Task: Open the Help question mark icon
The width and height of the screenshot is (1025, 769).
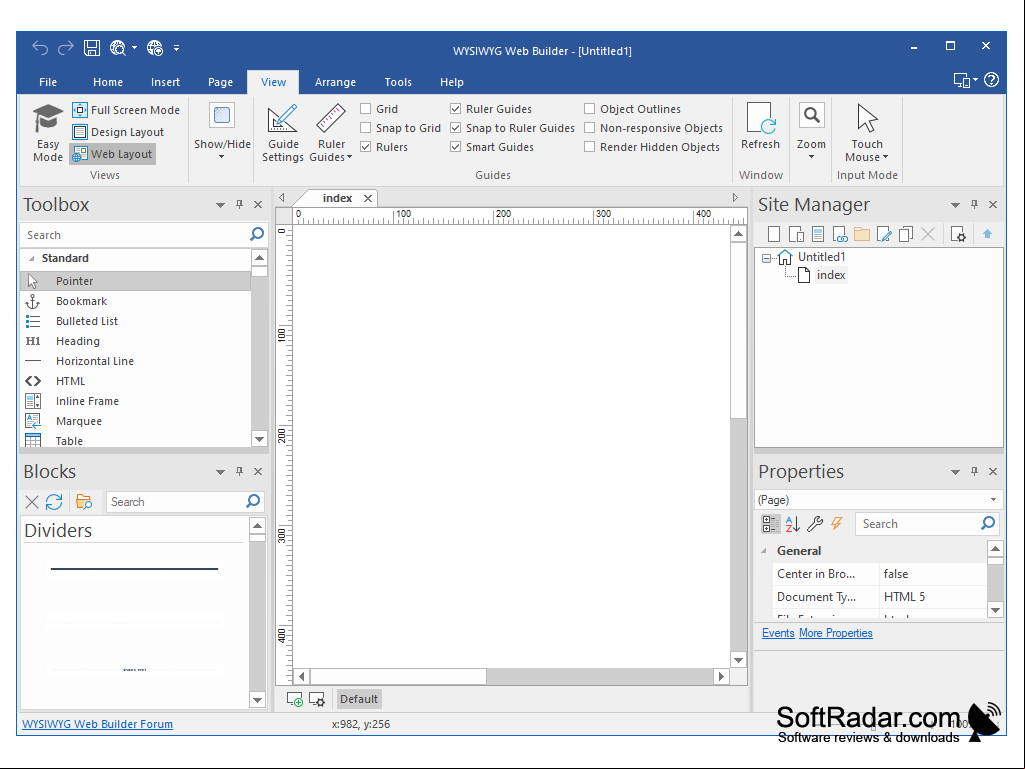Action: 991,80
